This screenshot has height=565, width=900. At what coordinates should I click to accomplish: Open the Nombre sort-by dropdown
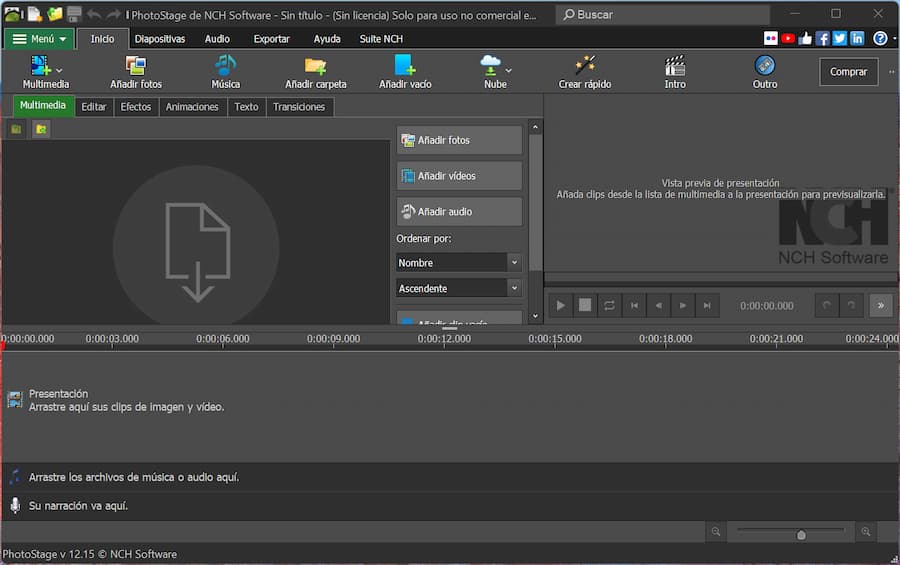click(459, 262)
